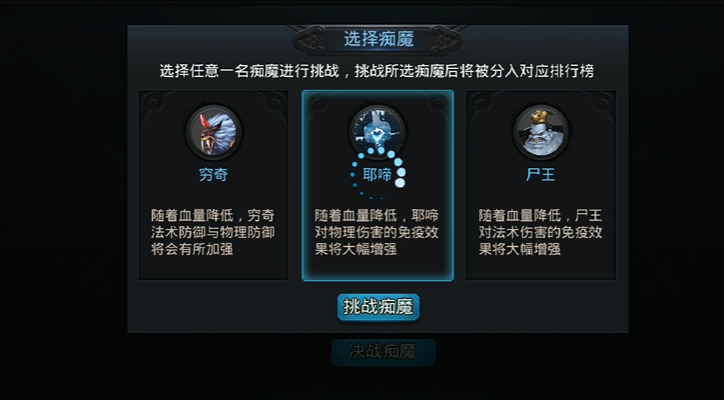The height and width of the screenshot is (400, 724).
Task: Choose the 穷奇 demon card
Action: click(x=214, y=185)
